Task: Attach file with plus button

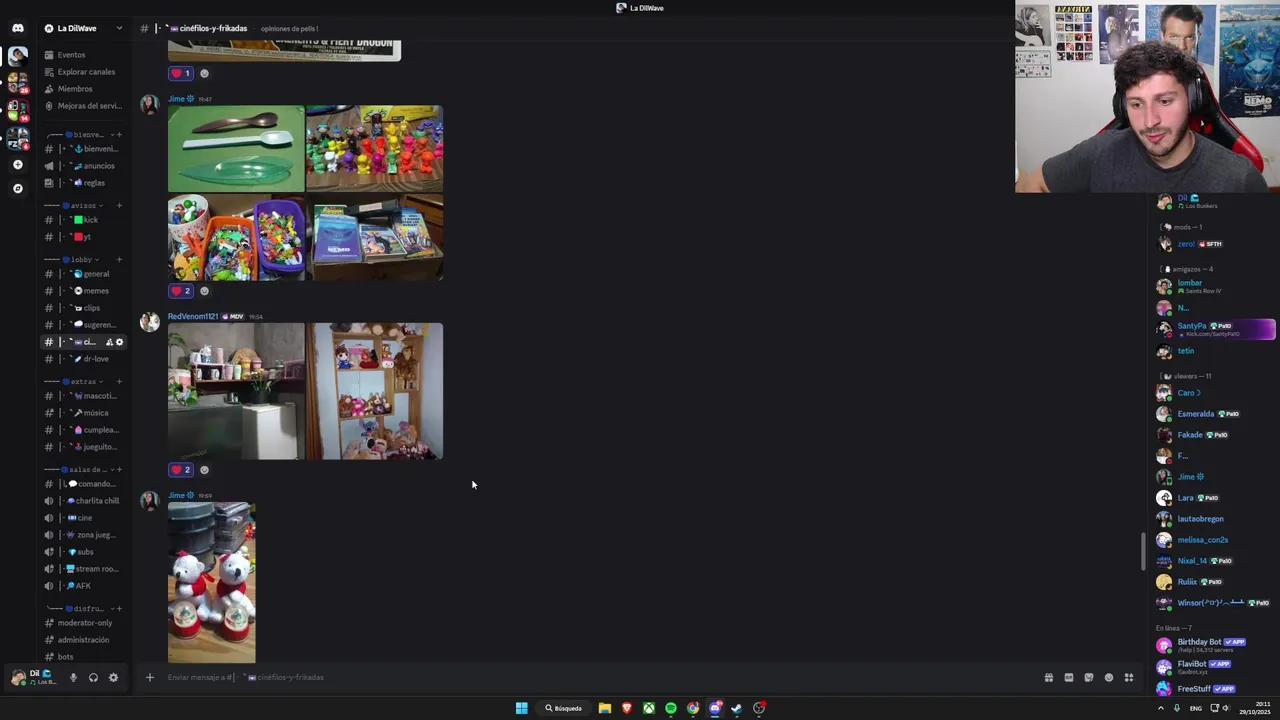Action: (x=149, y=677)
